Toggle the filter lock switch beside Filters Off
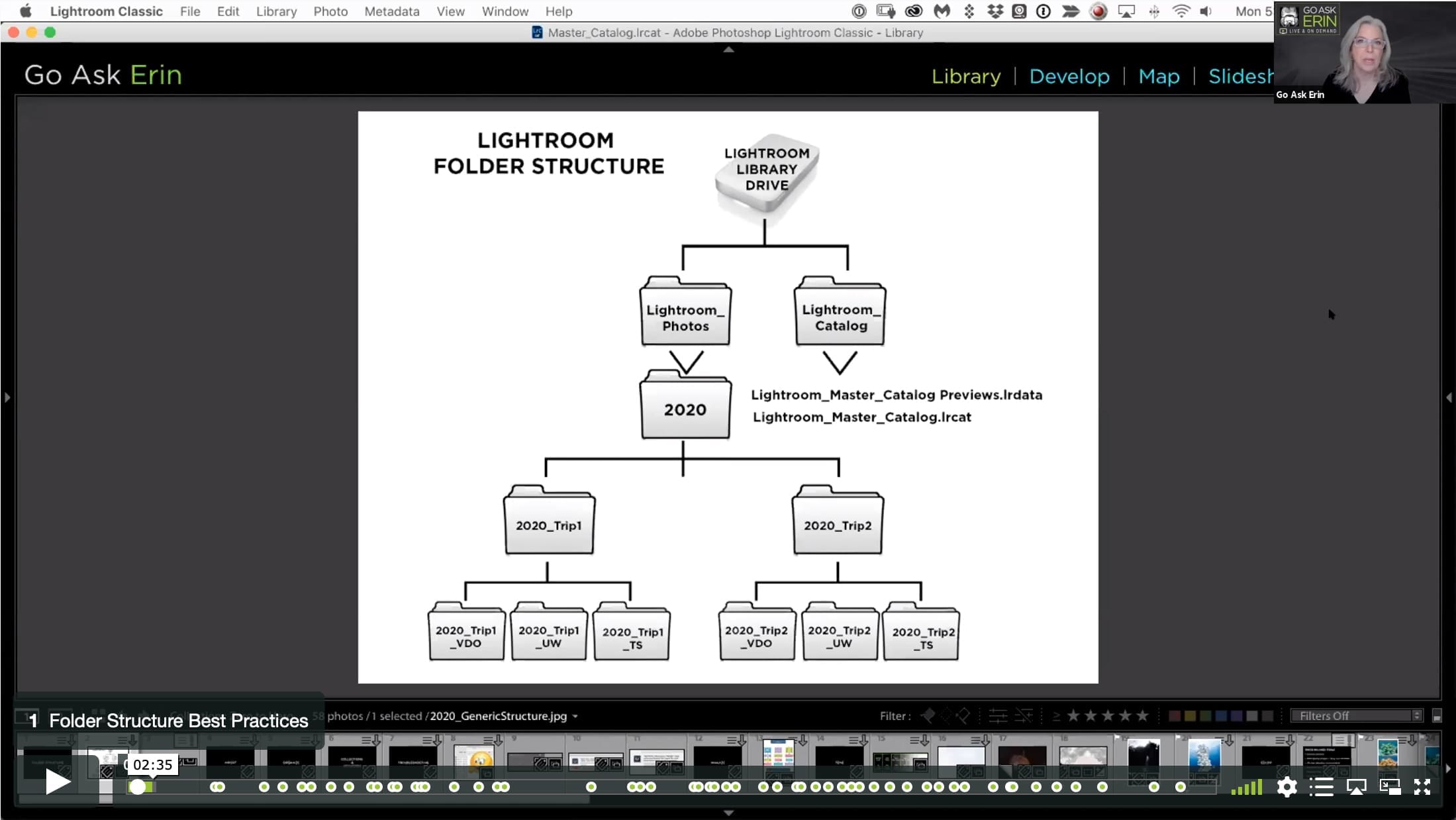The width and height of the screenshot is (1456, 820). (1437, 716)
